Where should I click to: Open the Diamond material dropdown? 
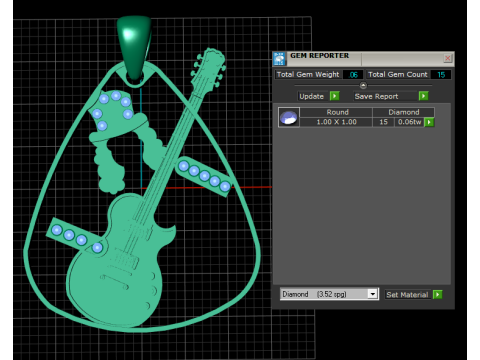pos(373,294)
